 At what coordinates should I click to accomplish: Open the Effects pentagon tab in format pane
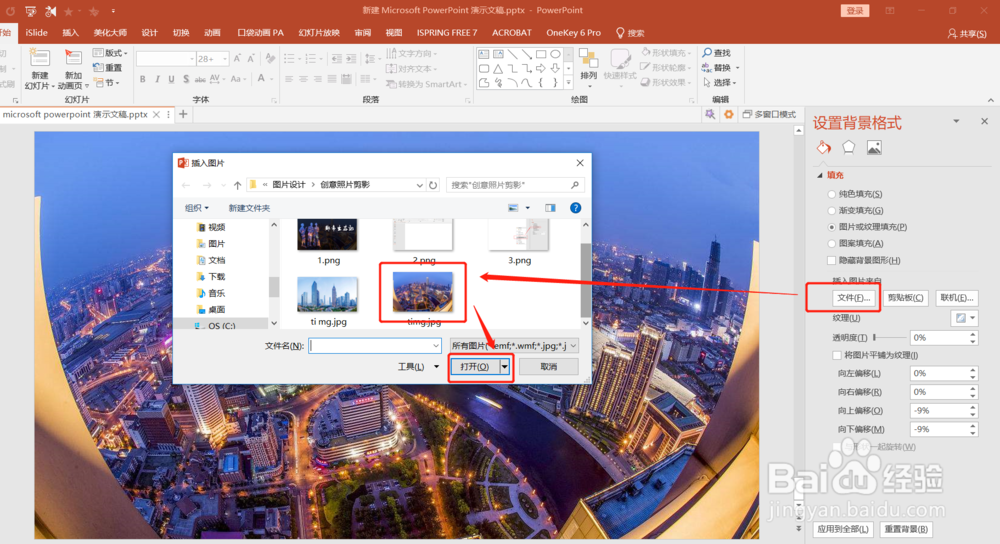[848, 147]
